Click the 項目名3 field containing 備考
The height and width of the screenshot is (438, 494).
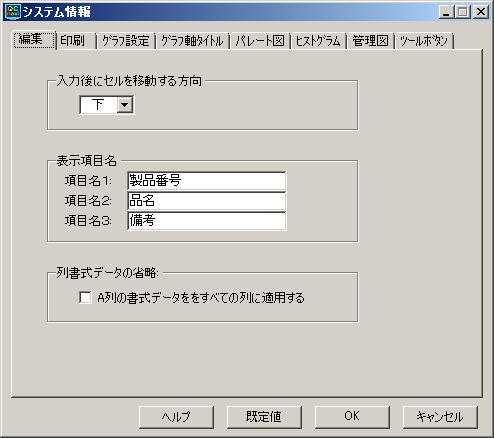click(207, 221)
